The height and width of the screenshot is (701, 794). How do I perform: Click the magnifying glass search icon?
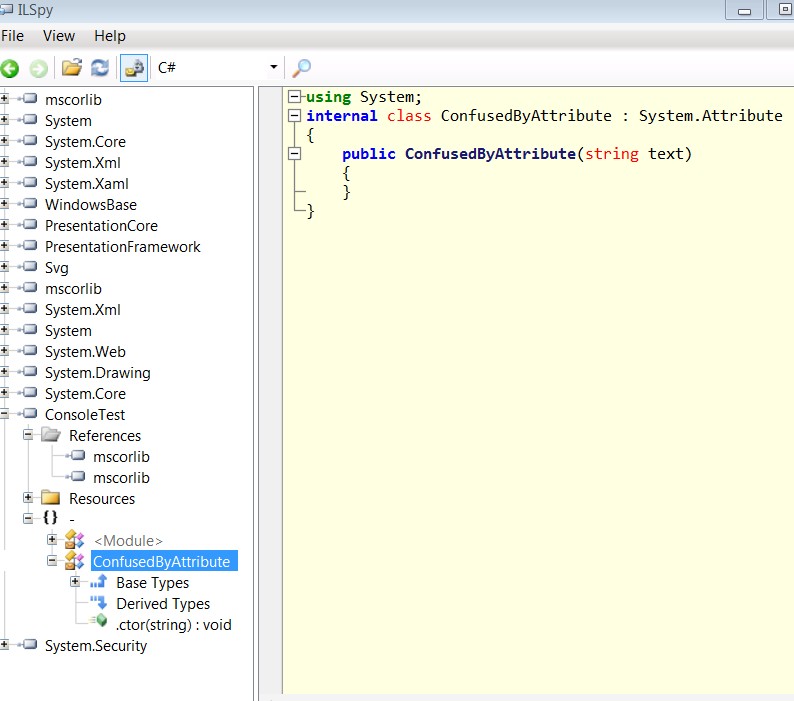(302, 68)
